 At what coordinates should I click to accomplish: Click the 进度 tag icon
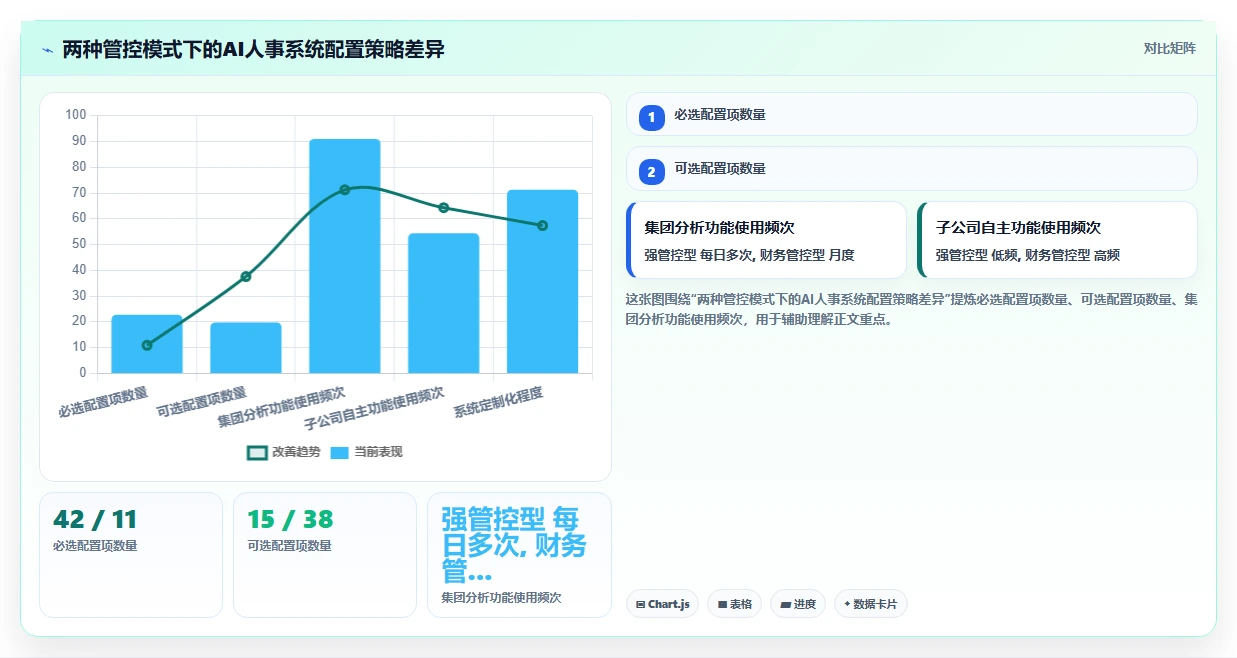click(786, 604)
